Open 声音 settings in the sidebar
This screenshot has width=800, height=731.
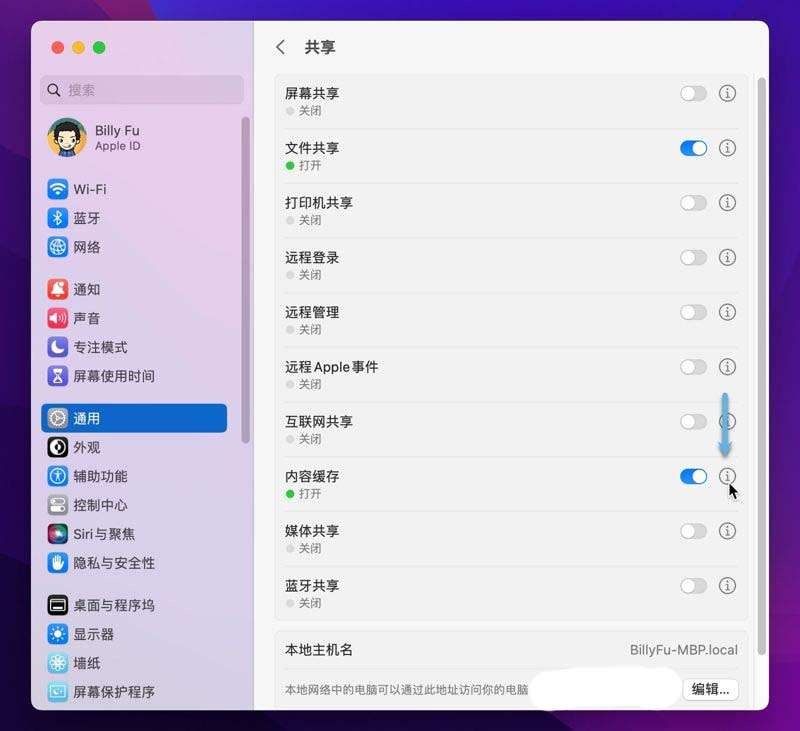(x=93, y=319)
